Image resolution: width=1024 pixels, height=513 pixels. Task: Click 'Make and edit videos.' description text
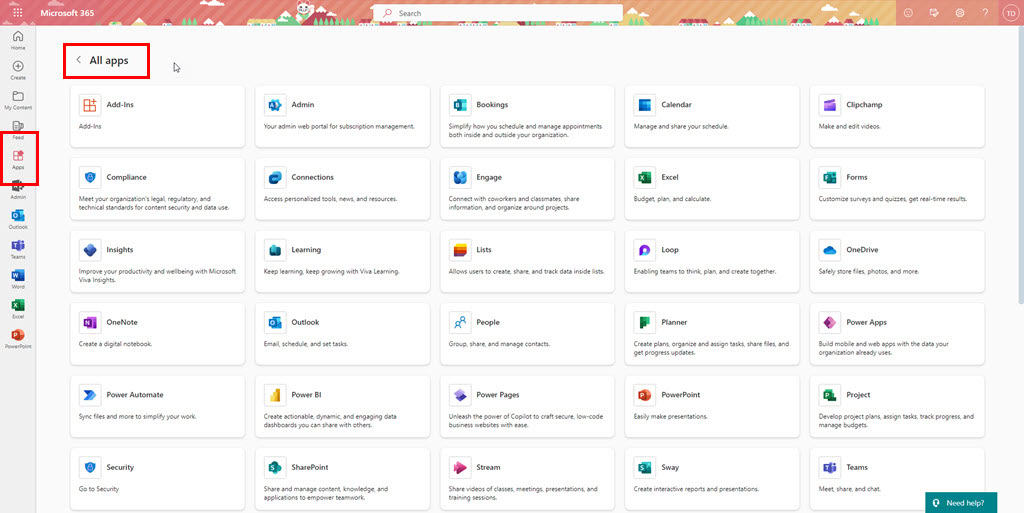pyautogui.click(x=849, y=126)
